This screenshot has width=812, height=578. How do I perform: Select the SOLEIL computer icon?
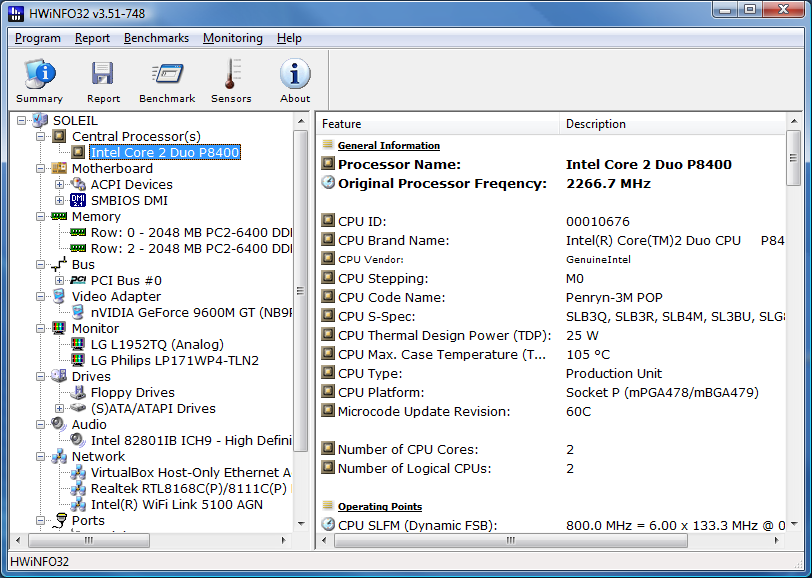40,120
